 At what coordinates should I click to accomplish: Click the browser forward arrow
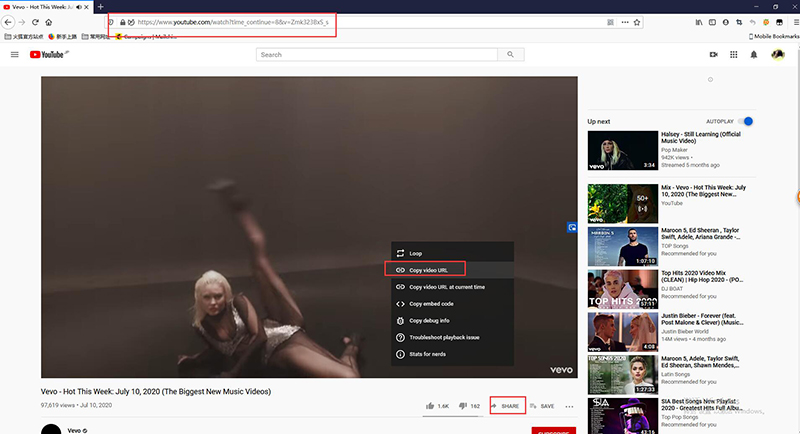21,22
